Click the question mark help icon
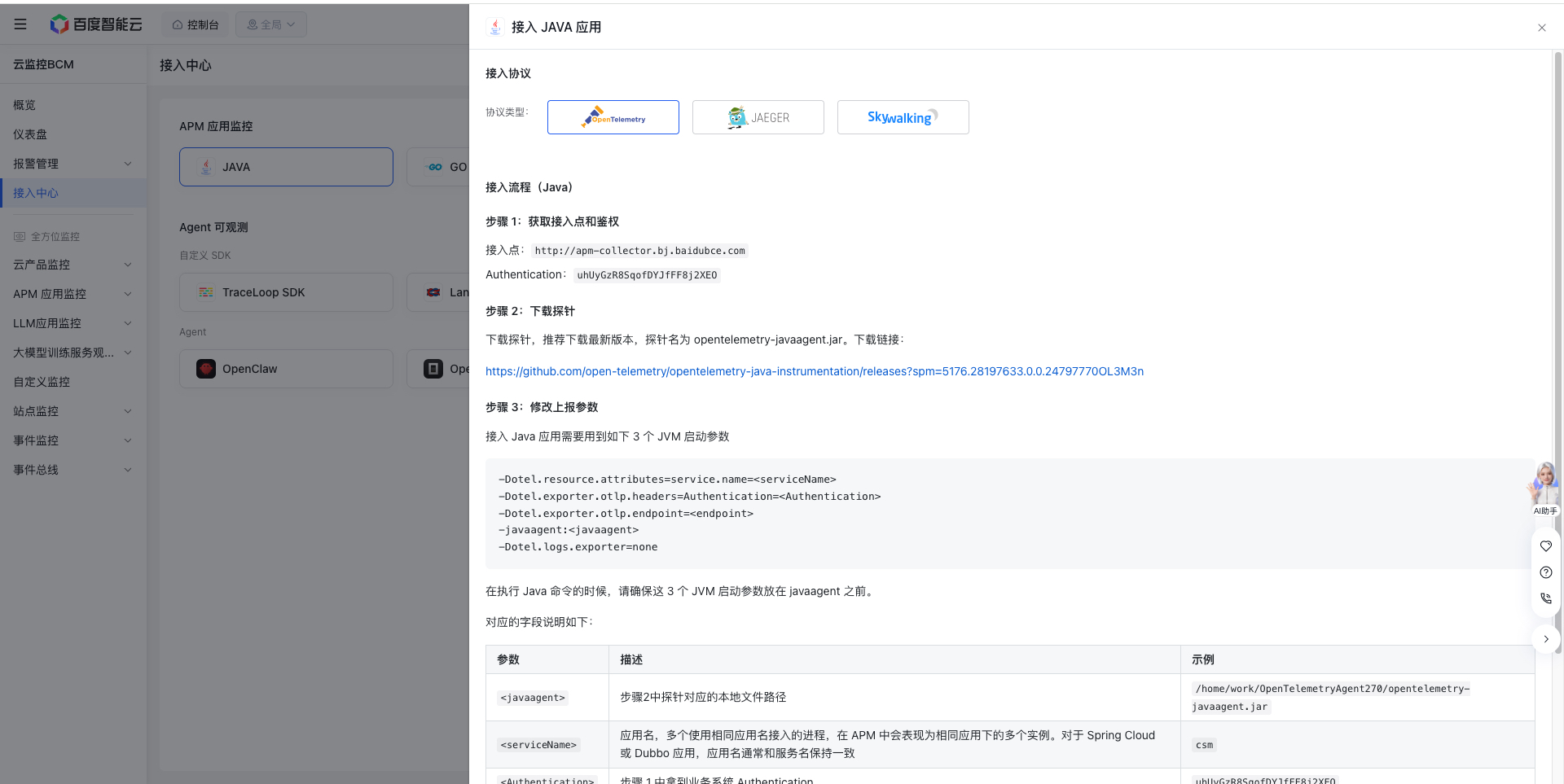Image resolution: width=1564 pixels, height=784 pixels. click(x=1546, y=572)
